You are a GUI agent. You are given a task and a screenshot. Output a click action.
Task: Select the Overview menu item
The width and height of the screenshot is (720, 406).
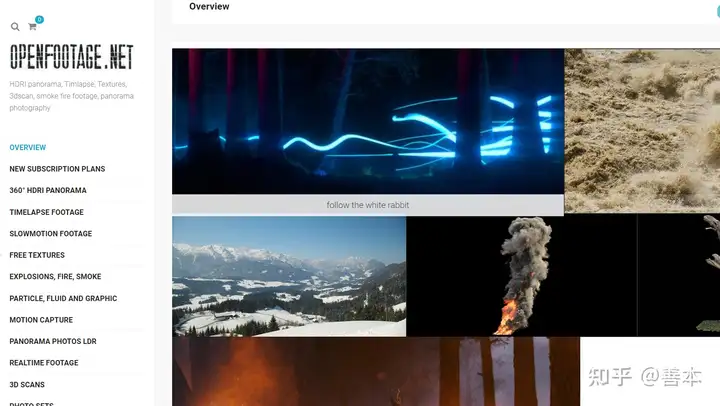[x=28, y=147]
